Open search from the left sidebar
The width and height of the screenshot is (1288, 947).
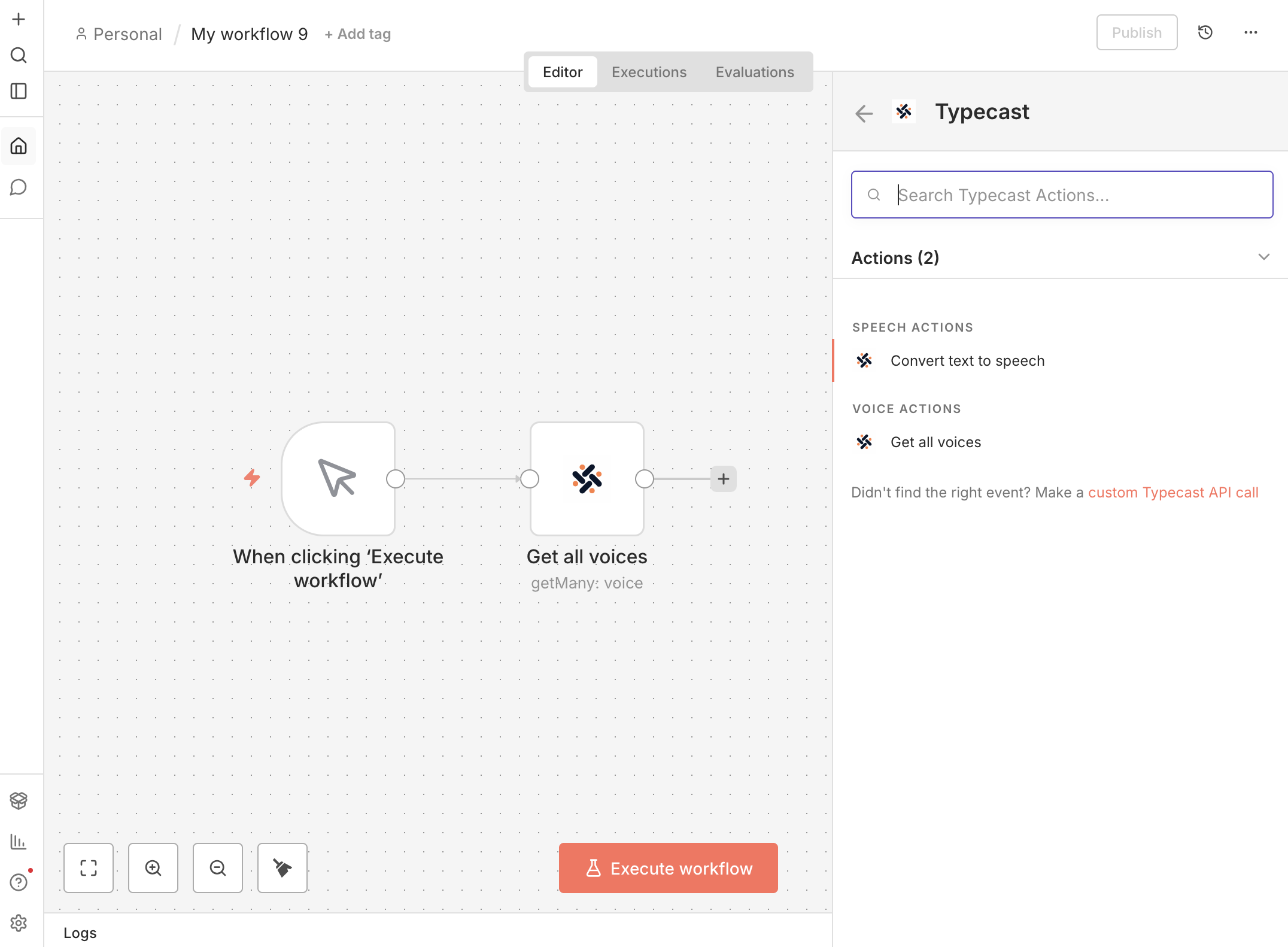(19, 55)
